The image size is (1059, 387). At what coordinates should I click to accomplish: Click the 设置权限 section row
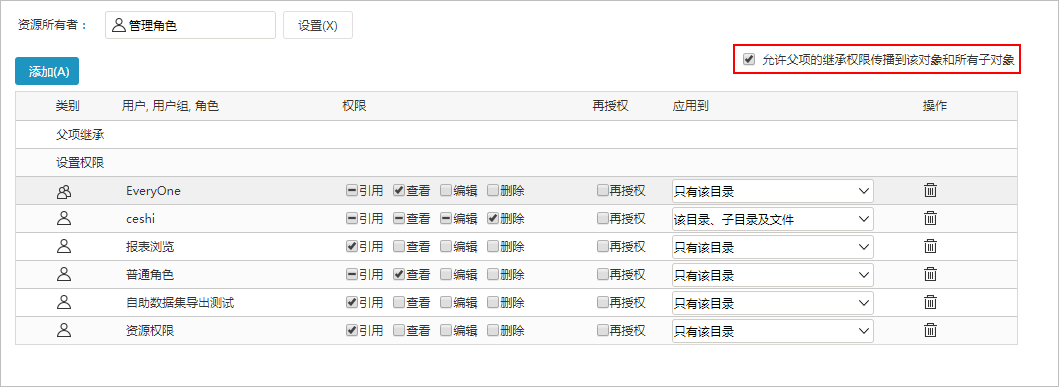tap(516, 163)
